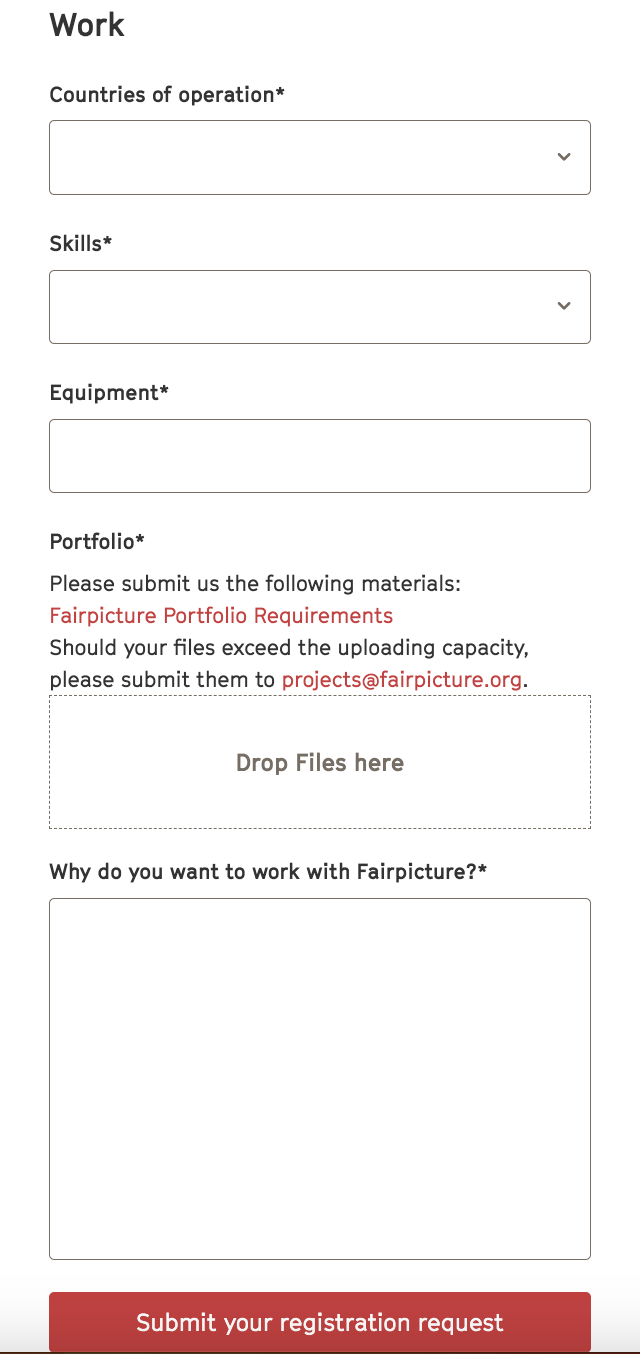Click the projects@fairpicture.org email link

402,680
